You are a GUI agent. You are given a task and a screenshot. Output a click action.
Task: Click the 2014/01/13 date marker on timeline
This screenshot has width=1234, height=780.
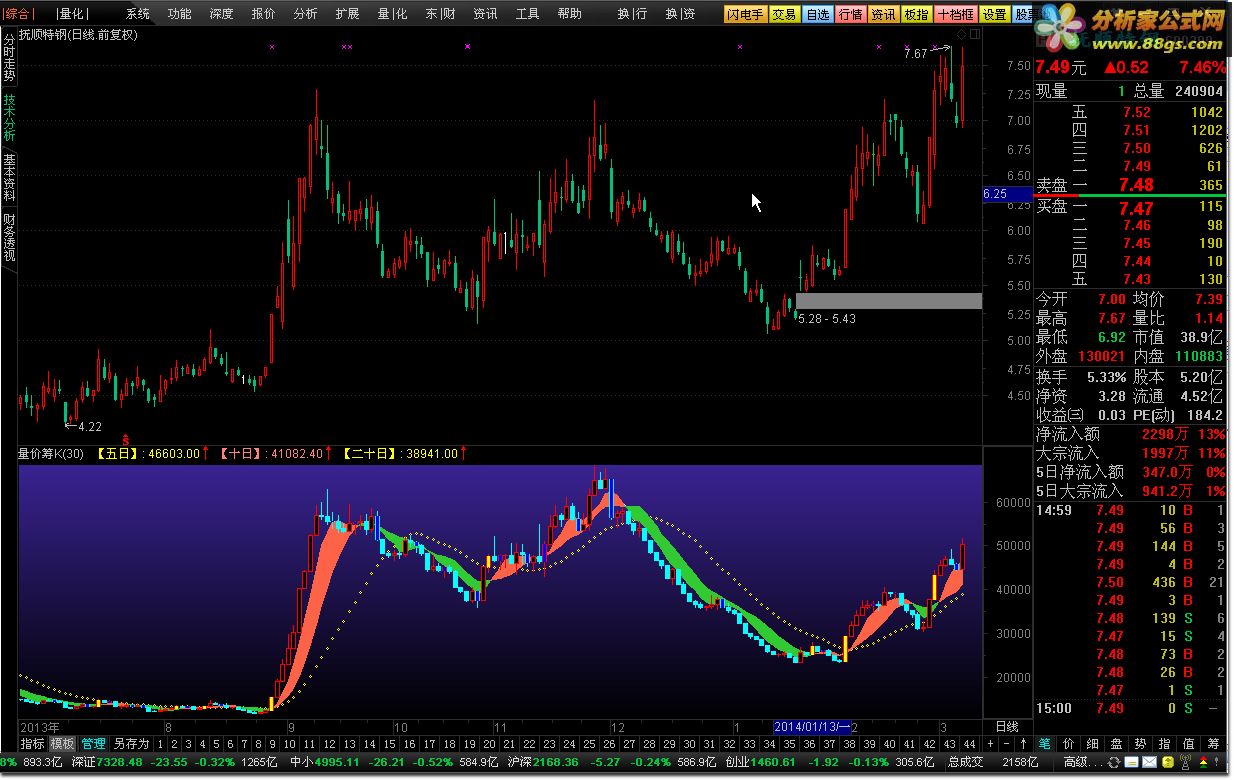(x=812, y=727)
